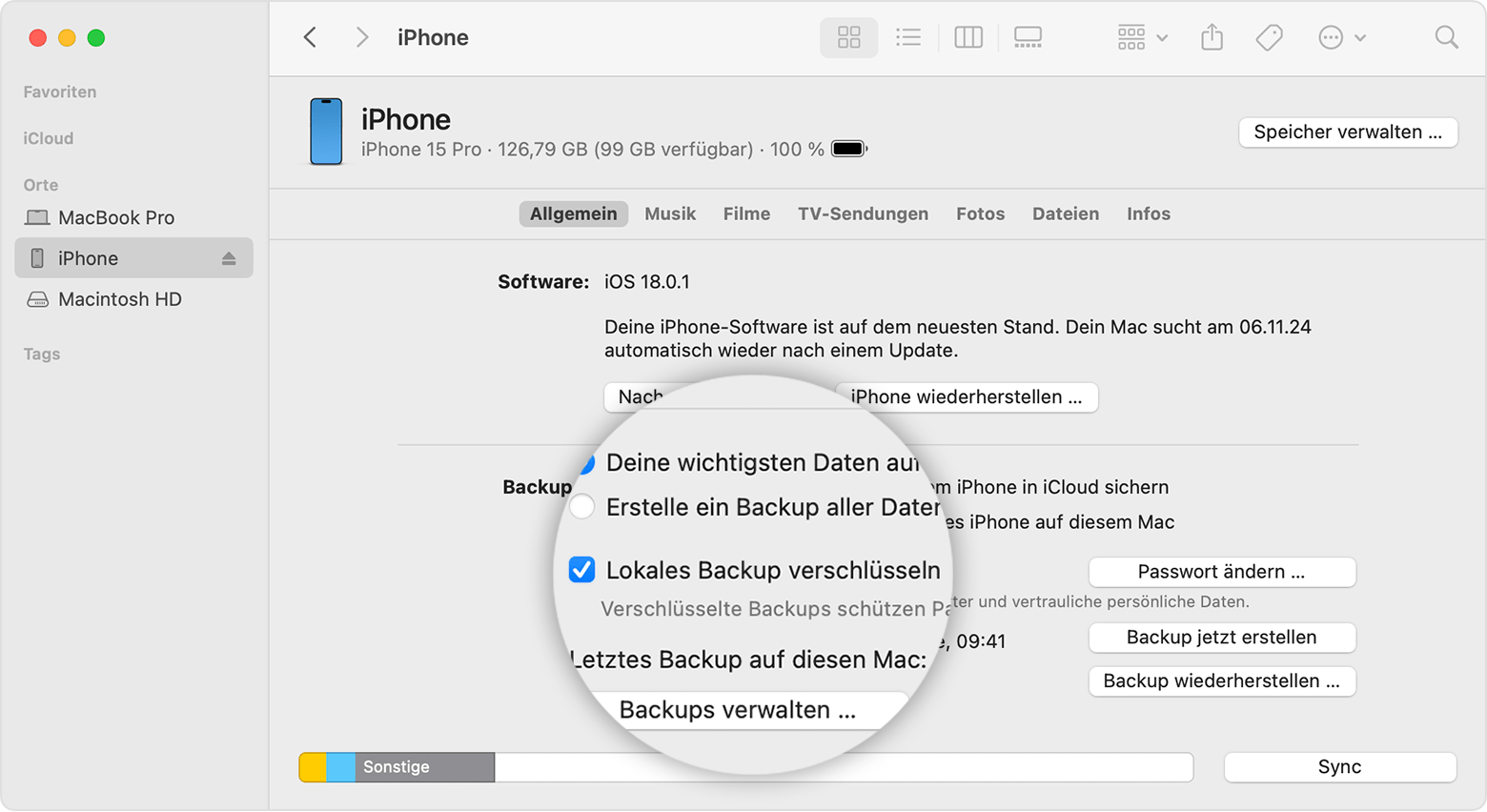Click Backup wiederherstellen button
The width and height of the screenshot is (1487, 812).
tap(1222, 681)
